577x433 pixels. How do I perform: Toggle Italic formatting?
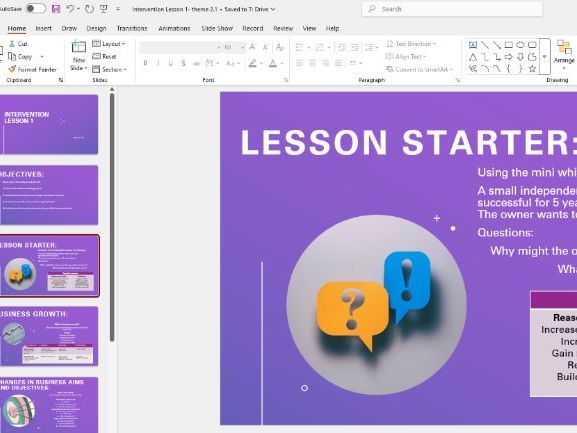point(158,63)
